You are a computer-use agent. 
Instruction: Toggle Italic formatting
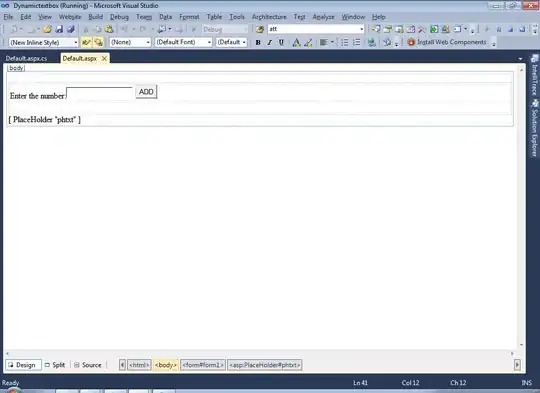(269, 42)
